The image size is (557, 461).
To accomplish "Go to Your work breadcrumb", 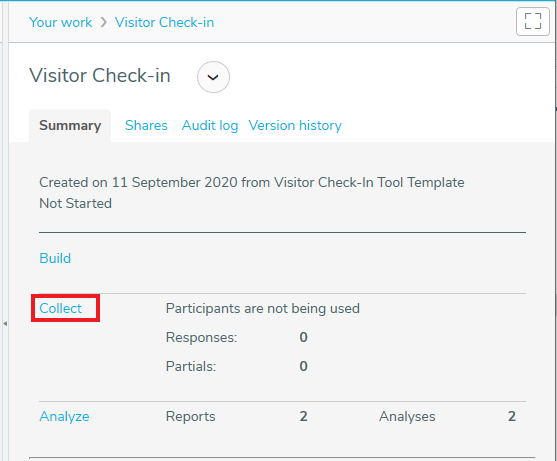I will tap(60, 22).
